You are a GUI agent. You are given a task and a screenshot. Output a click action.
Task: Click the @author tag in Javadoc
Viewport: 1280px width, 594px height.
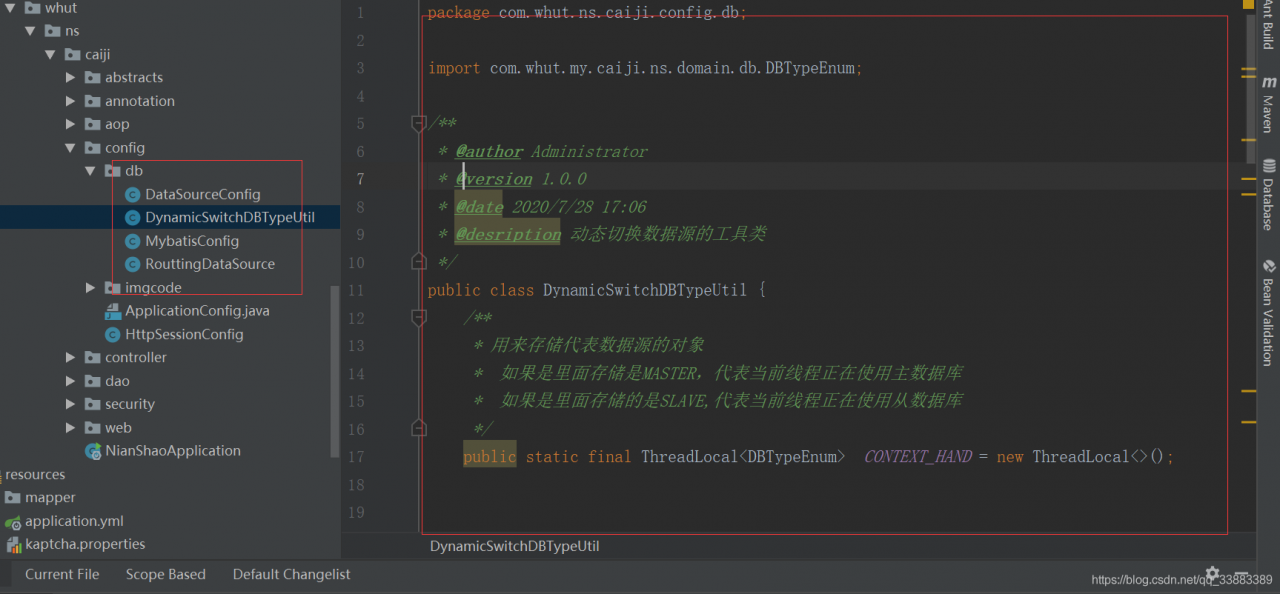click(489, 151)
